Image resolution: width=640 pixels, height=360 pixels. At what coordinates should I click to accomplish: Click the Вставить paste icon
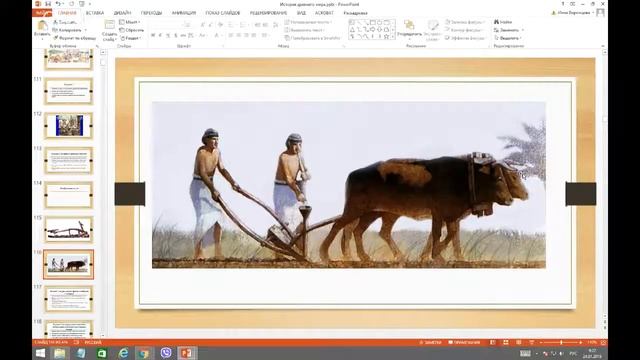[x=42, y=26]
